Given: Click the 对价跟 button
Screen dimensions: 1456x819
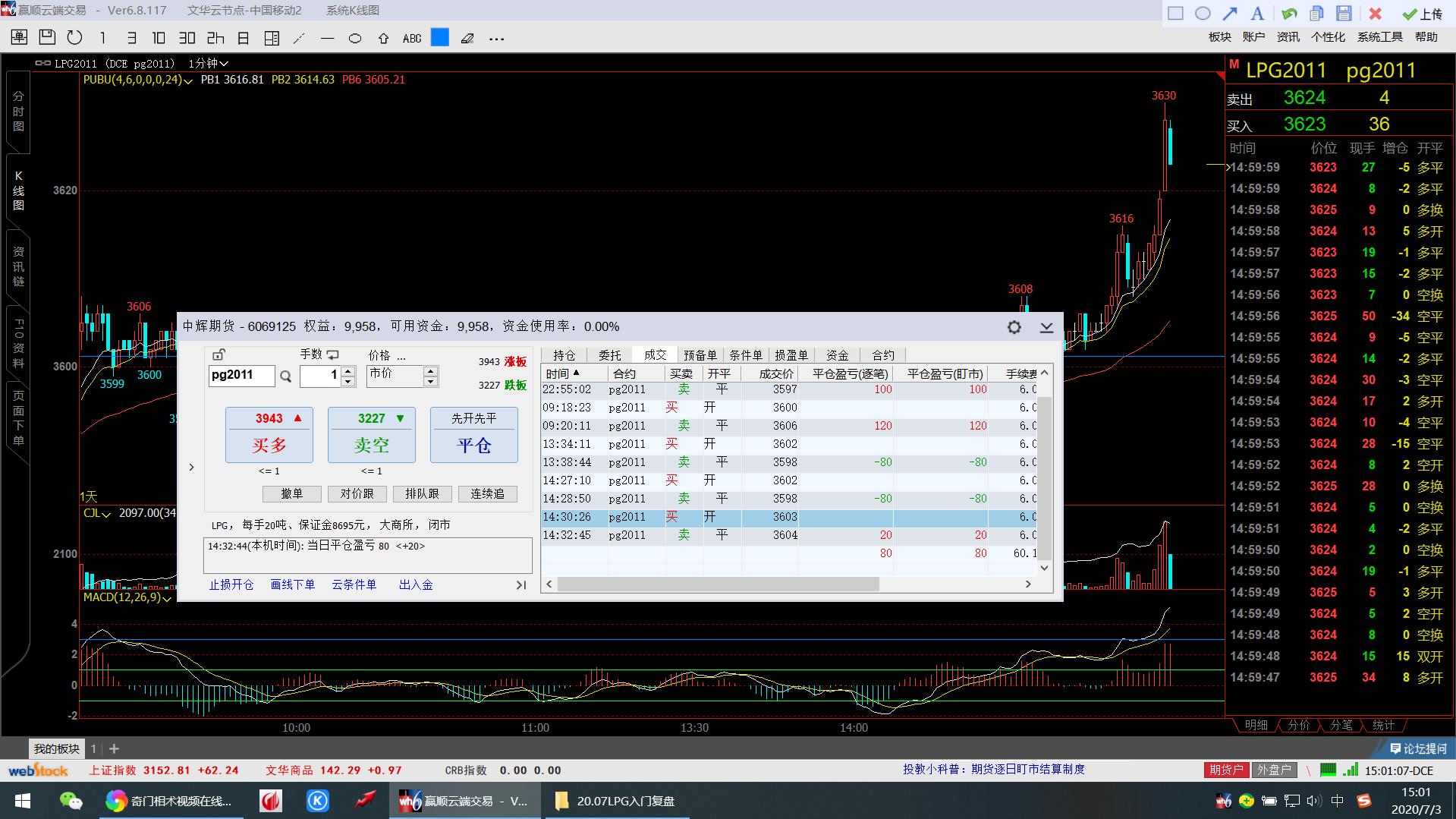Looking at the screenshot, I should pyautogui.click(x=357, y=494).
